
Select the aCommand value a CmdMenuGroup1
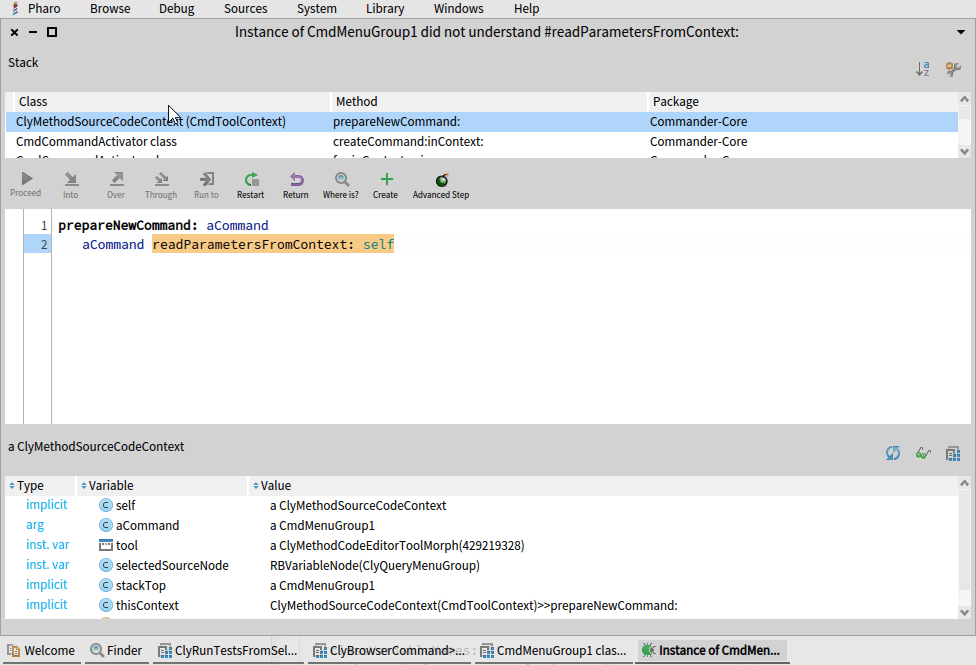[x=322, y=525]
